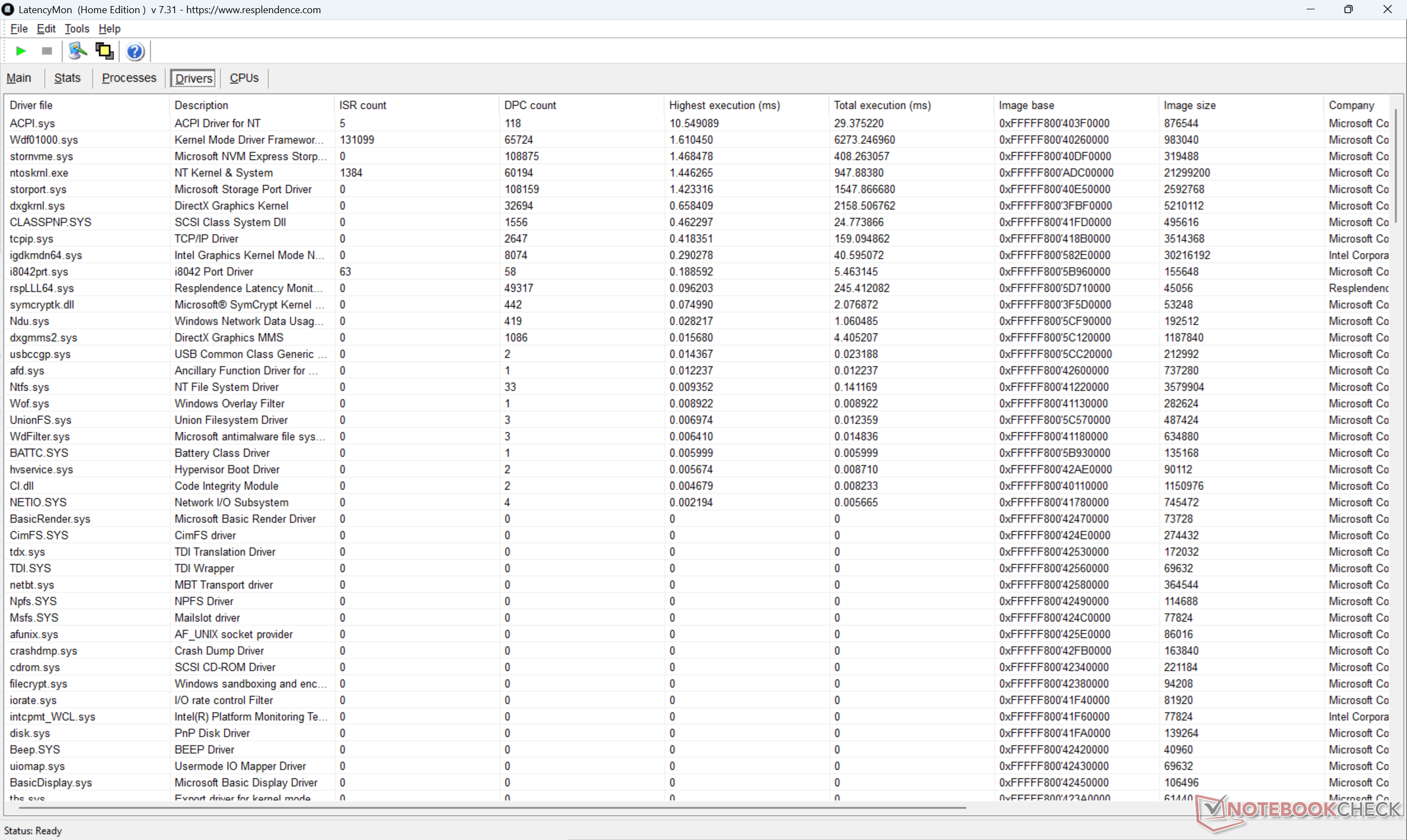The image size is (1407, 840).
Task: Select the stornvme.sys driver row
Action: click(696, 156)
